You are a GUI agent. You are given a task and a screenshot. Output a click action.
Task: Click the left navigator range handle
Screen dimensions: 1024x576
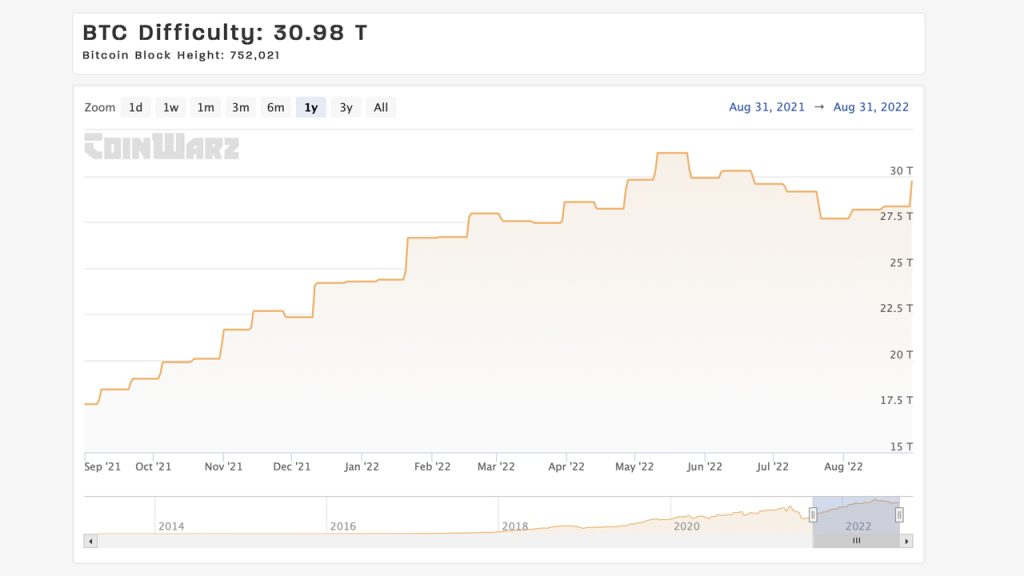(814, 513)
